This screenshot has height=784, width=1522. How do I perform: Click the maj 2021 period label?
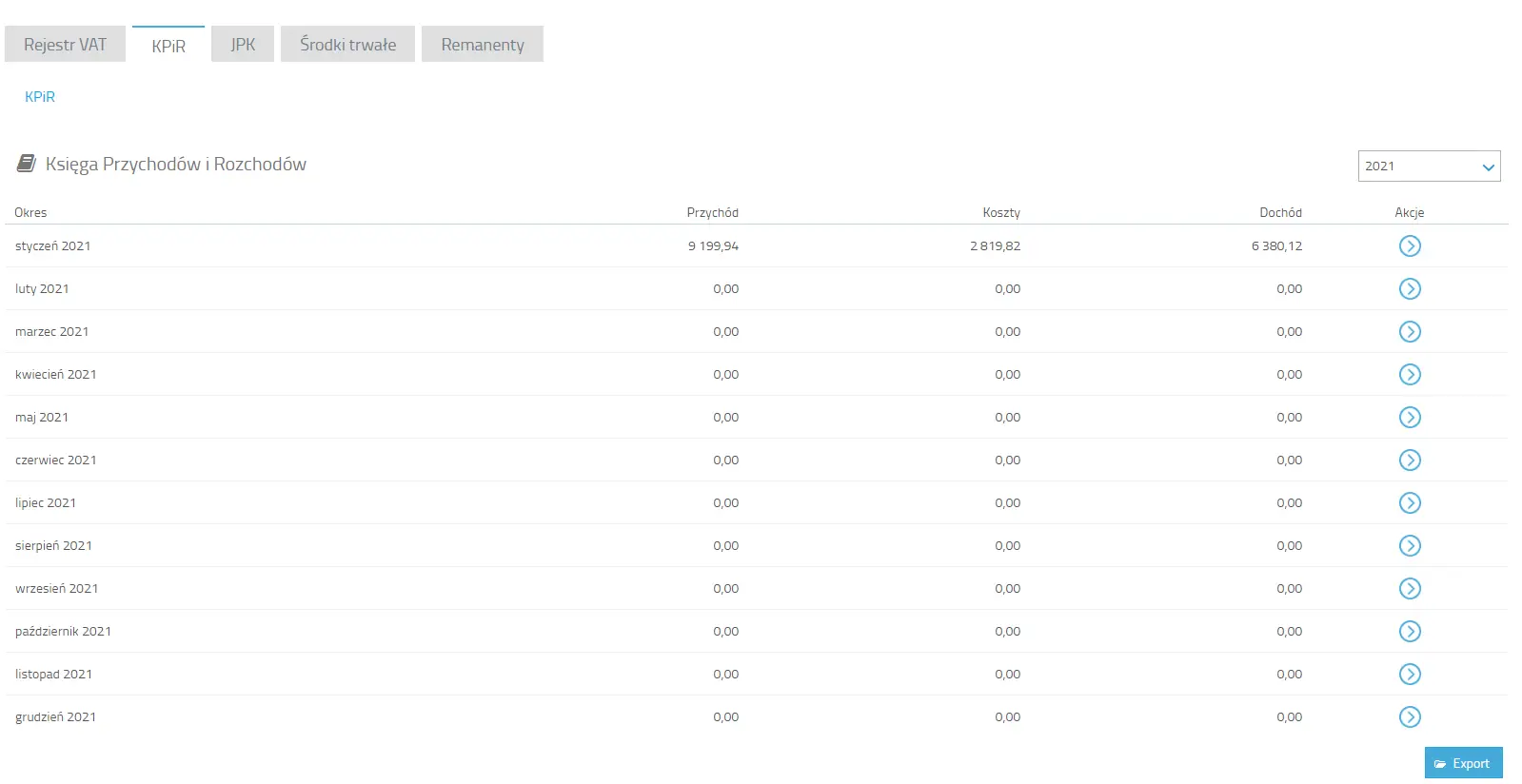42,418
